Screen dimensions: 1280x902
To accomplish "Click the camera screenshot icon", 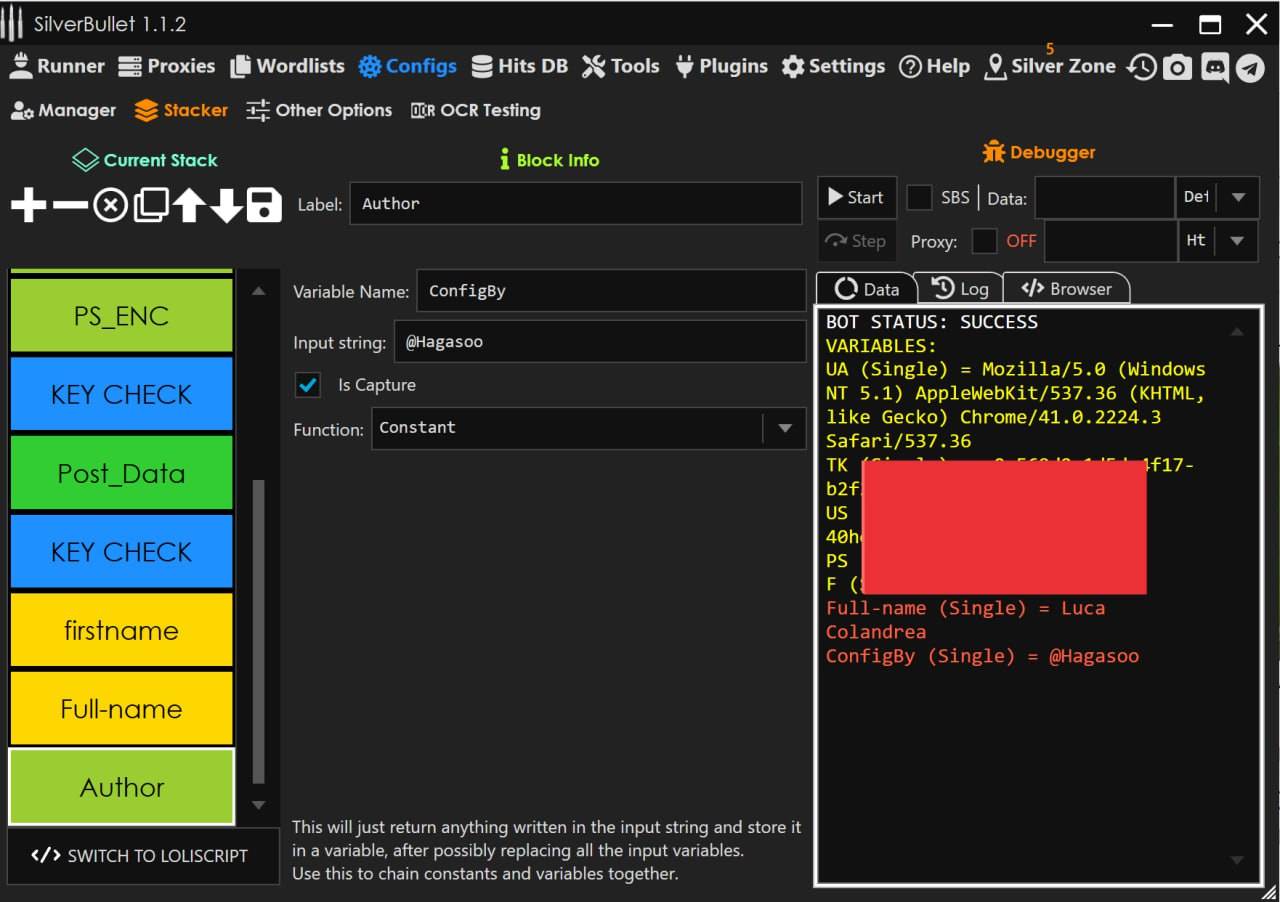I will (1178, 67).
